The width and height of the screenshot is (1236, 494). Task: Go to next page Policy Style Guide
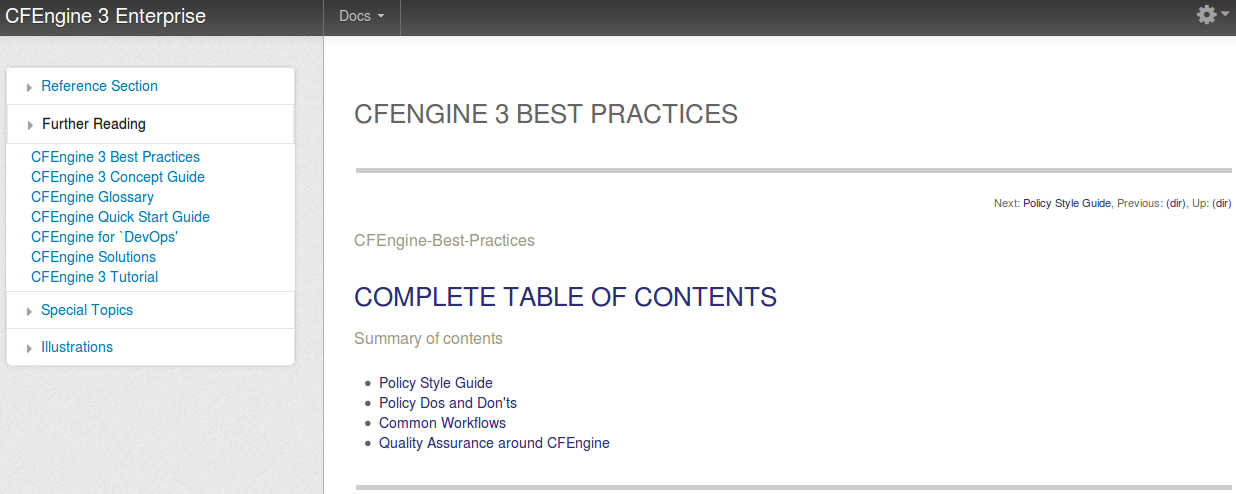point(1067,203)
